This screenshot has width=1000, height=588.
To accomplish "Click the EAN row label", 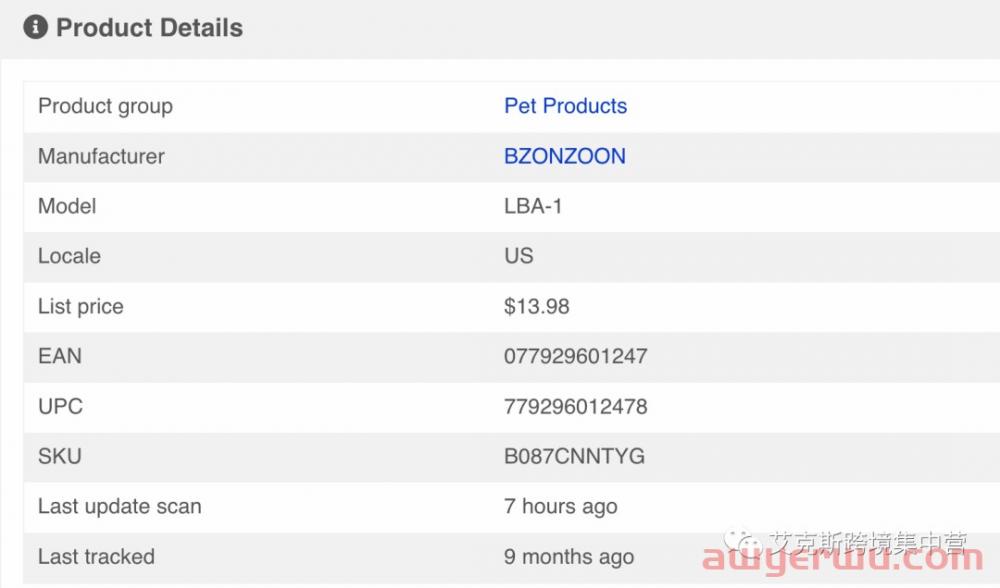I will point(60,356).
